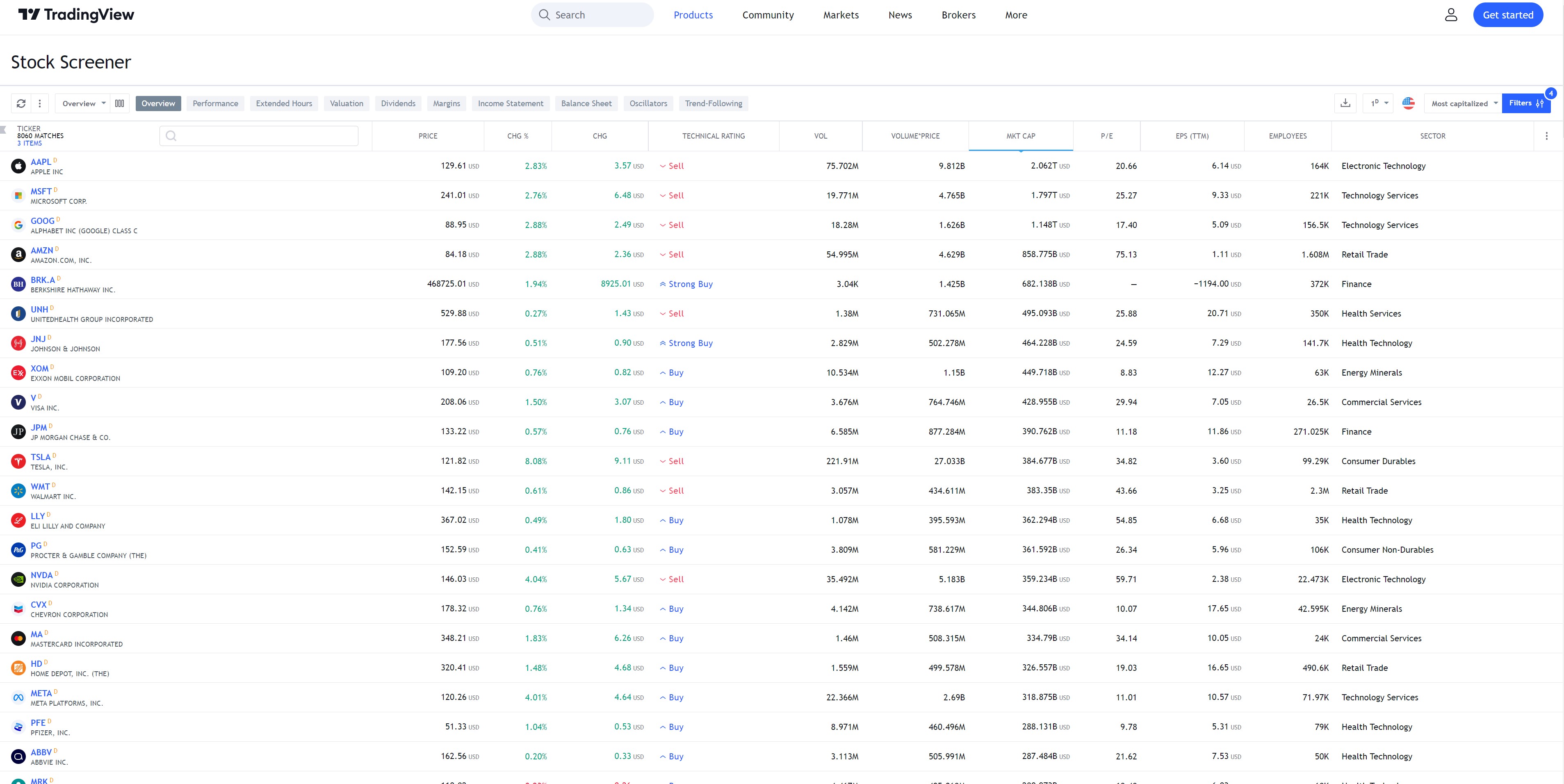Image resolution: width=1564 pixels, height=784 pixels.
Task: Click the MKT CAP column header
Action: pyautogui.click(x=1021, y=135)
